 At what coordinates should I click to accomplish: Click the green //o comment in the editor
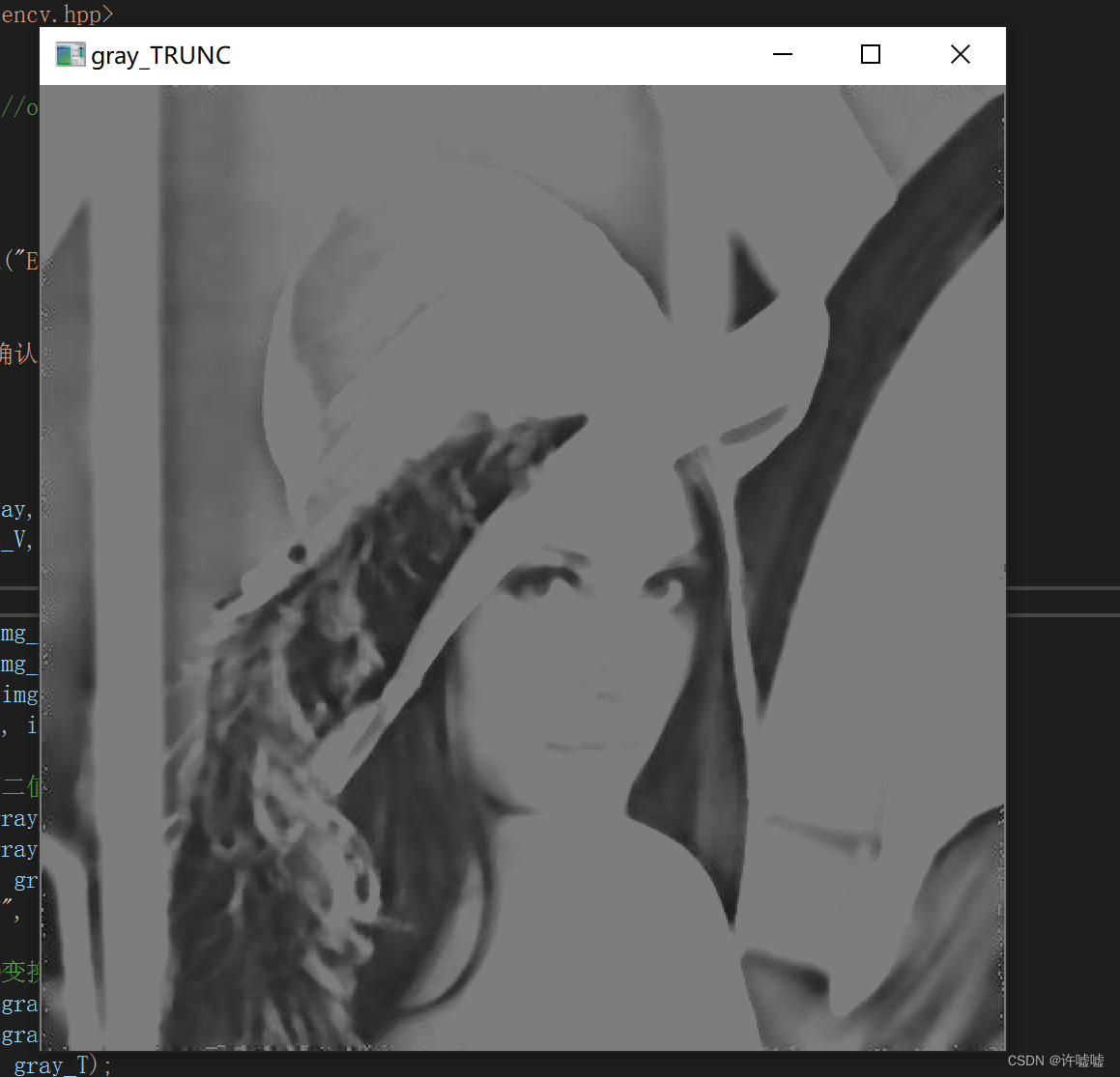tap(18, 107)
